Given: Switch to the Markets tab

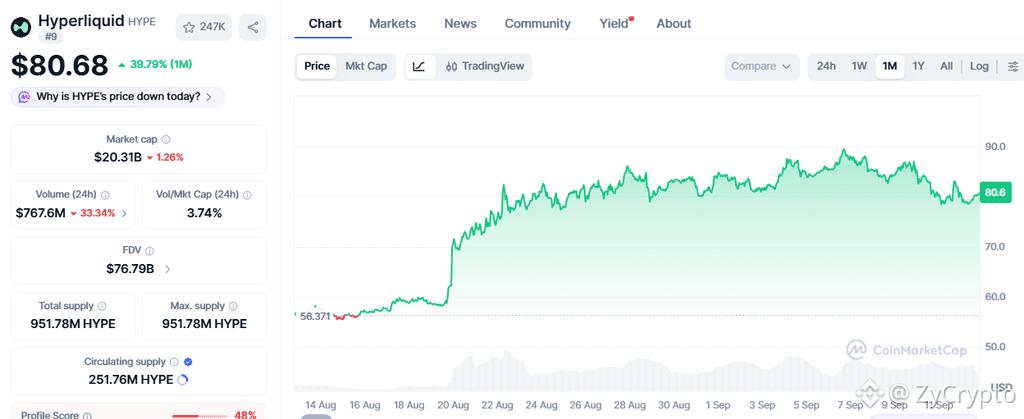Looking at the screenshot, I should pyautogui.click(x=392, y=23).
